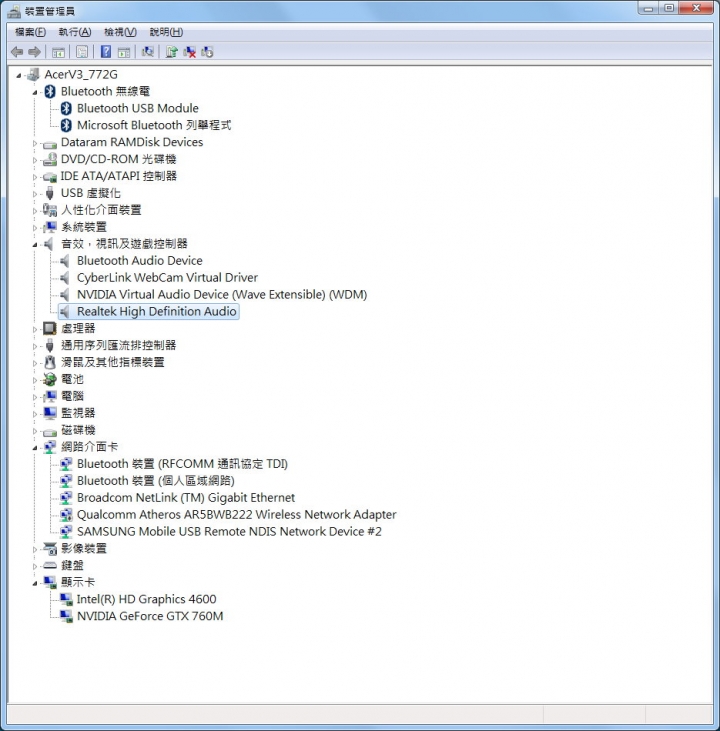Select Intel(R) HD Graphics 4600
The height and width of the screenshot is (731, 720).
[x=146, y=599]
